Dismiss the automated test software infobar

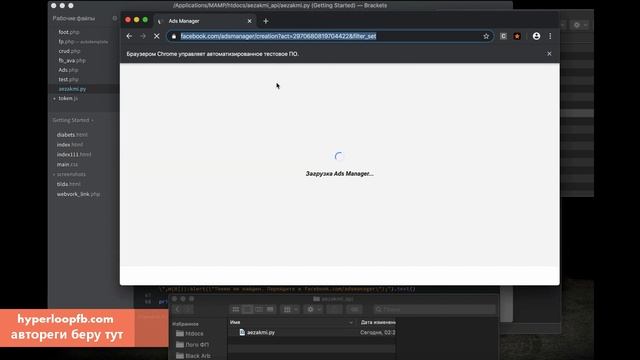coord(549,53)
